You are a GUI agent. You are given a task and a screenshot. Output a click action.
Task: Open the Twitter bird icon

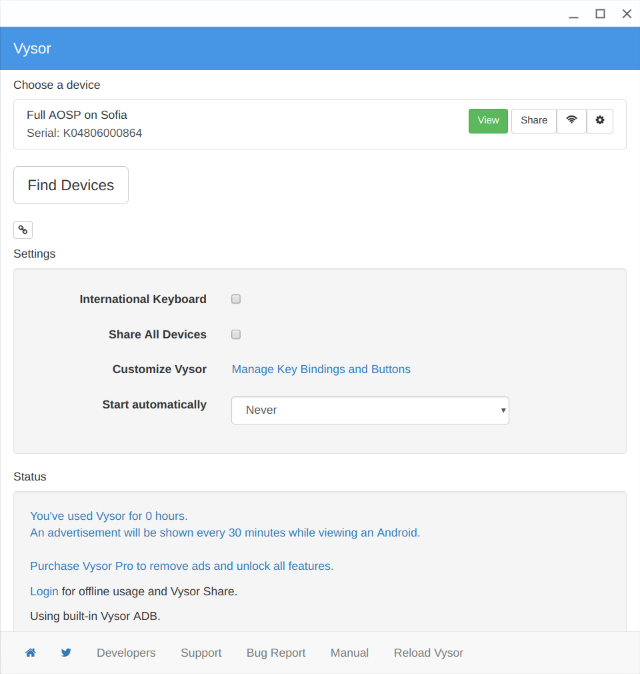66,653
